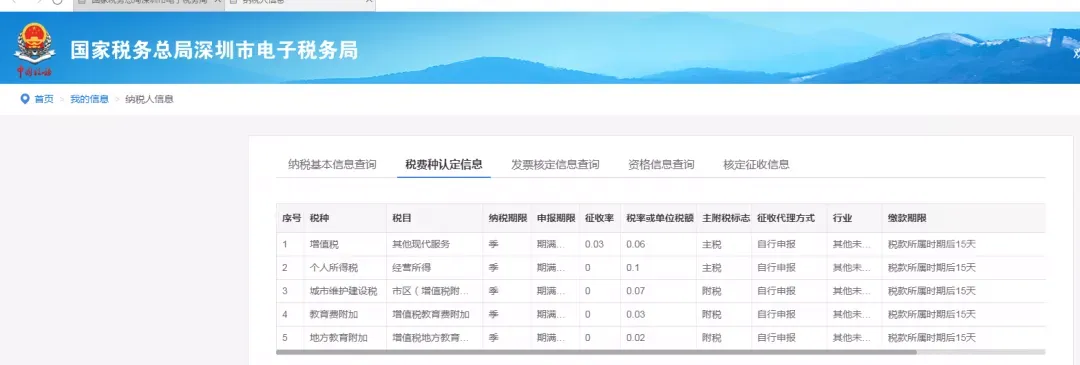This screenshot has height=365, width=1080.
Task: Click 自行申报 in the 教育费附加 row
Action: coord(776,315)
